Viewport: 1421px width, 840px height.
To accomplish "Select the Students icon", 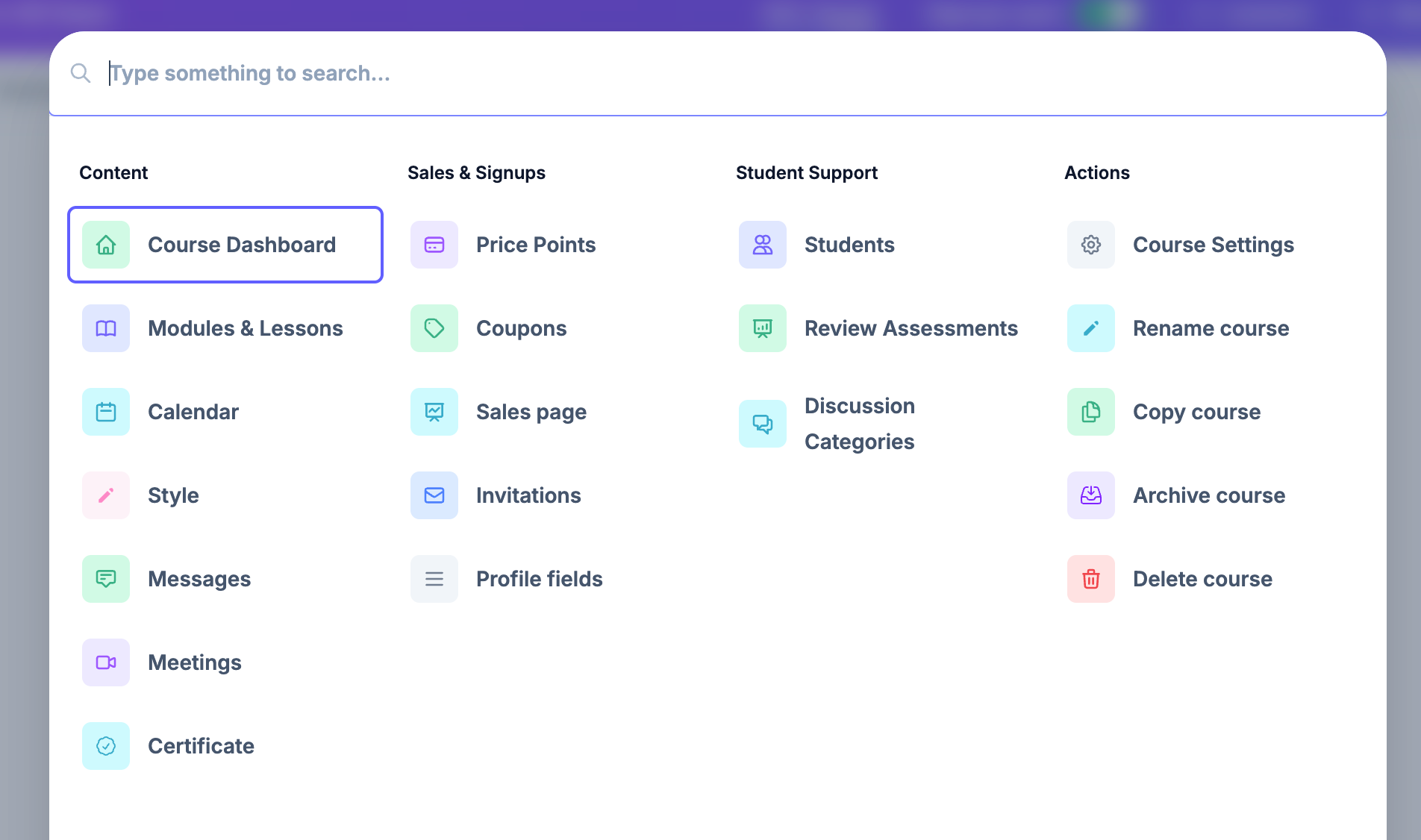I will (x=762, y=245).
